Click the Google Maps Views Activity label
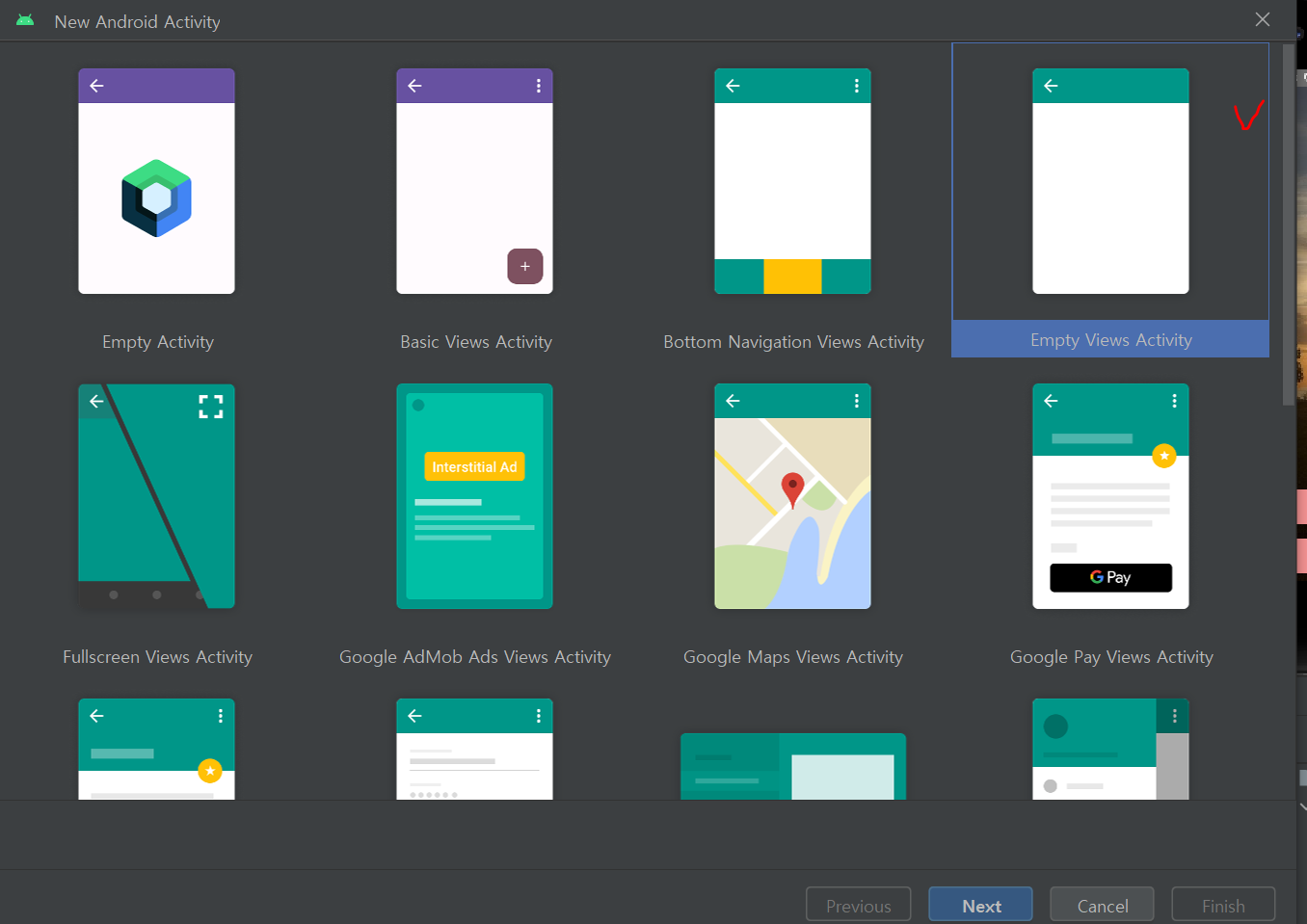1307x924 pixels. 793,657
